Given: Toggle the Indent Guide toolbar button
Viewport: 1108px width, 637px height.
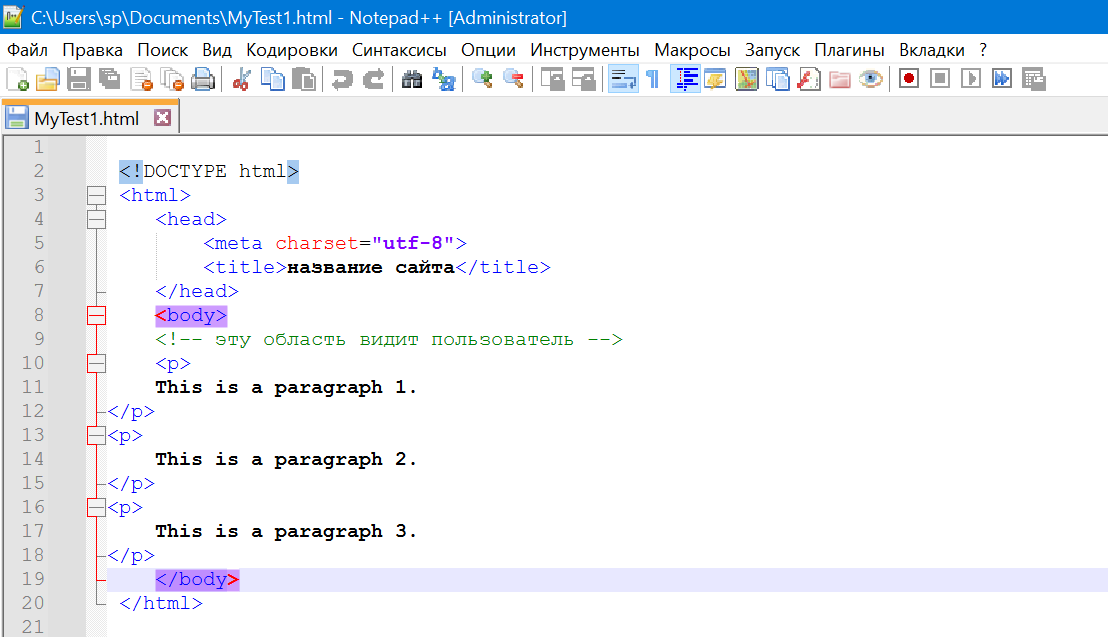Looking at the screenshot, I should tap(685, 79).
